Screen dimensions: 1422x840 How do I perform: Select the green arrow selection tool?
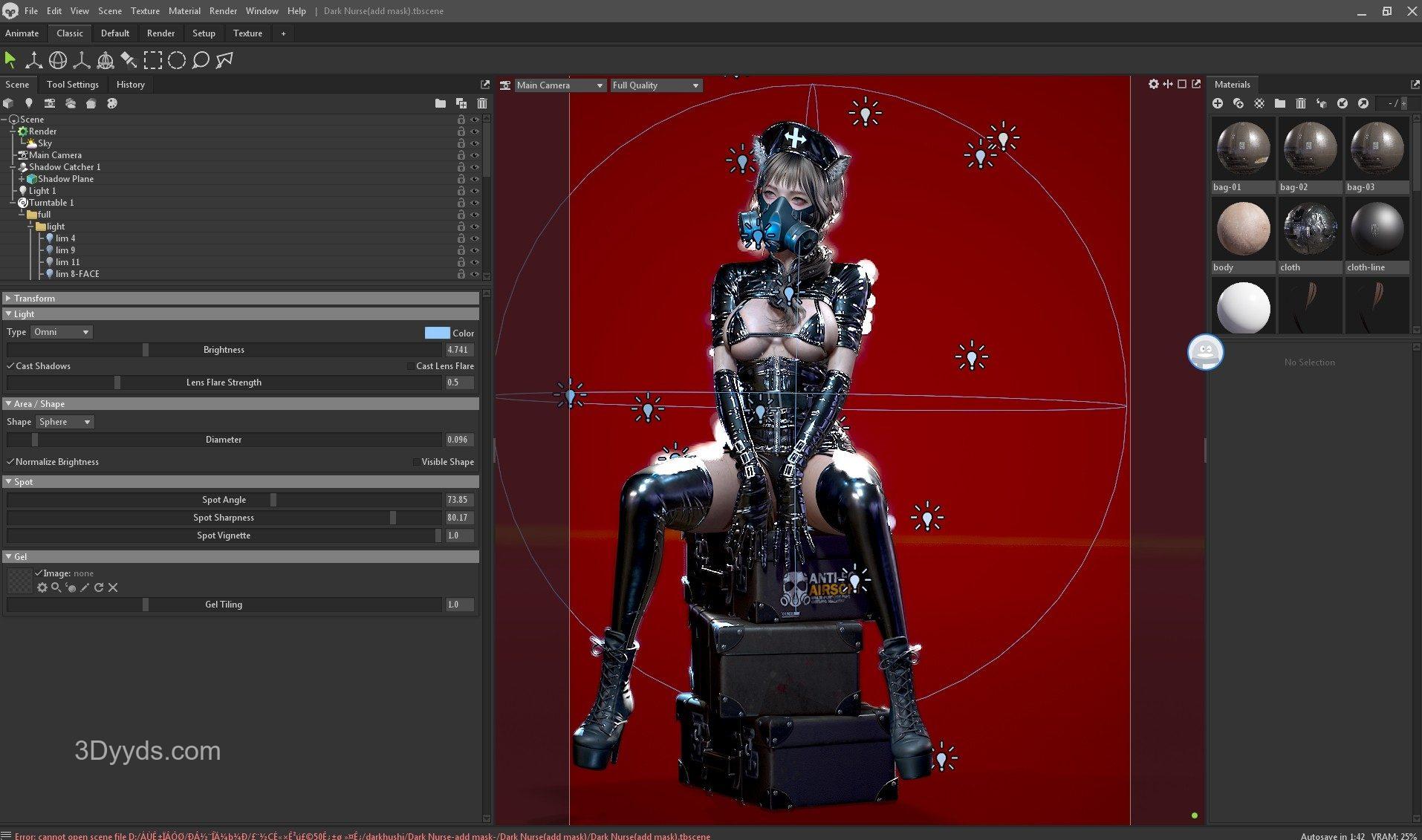10,60
